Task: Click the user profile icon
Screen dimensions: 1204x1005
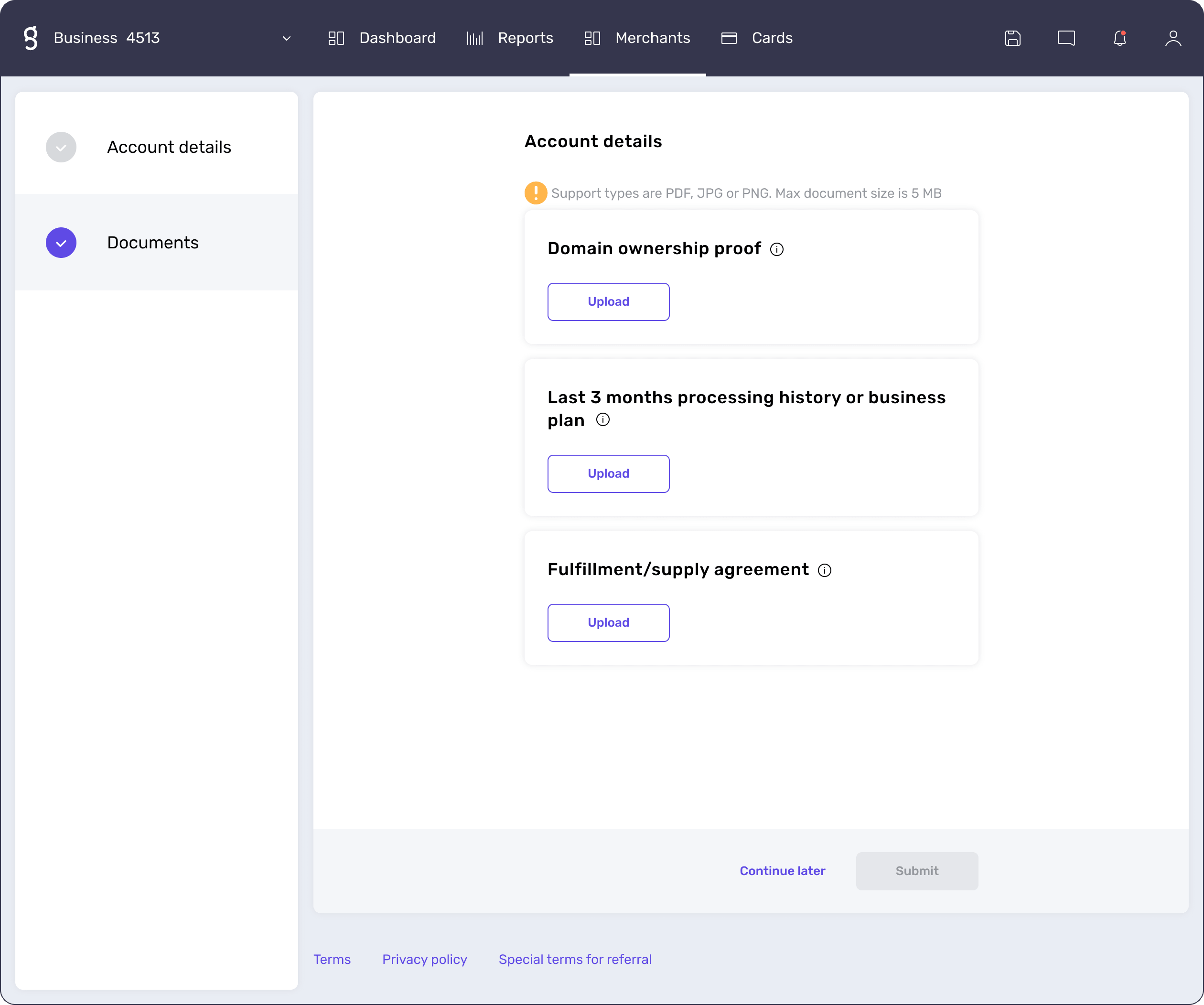Action: (1173, 38)
